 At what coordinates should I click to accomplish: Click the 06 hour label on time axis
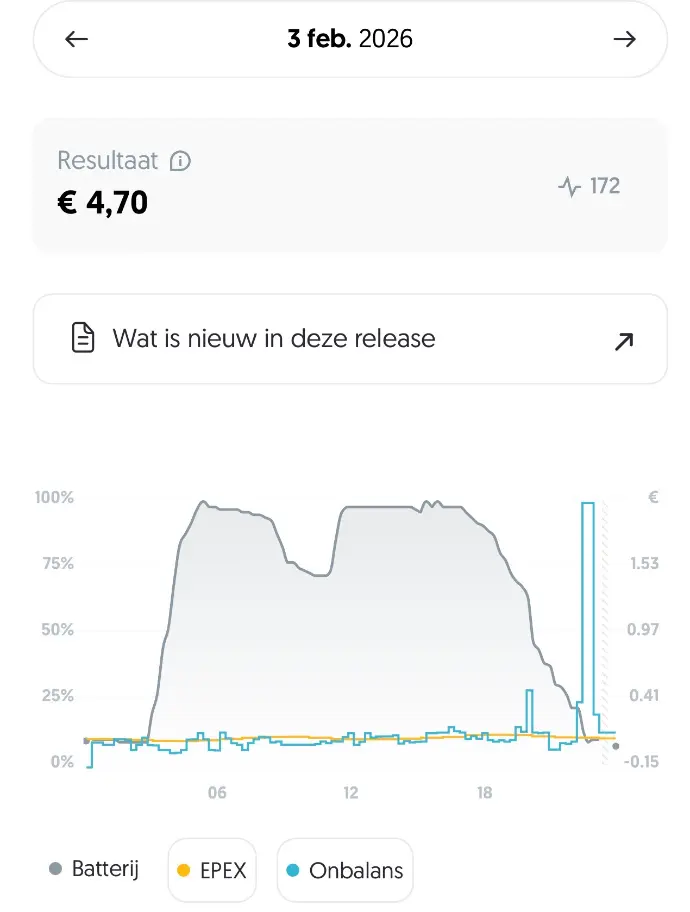(x=217, y=793)
